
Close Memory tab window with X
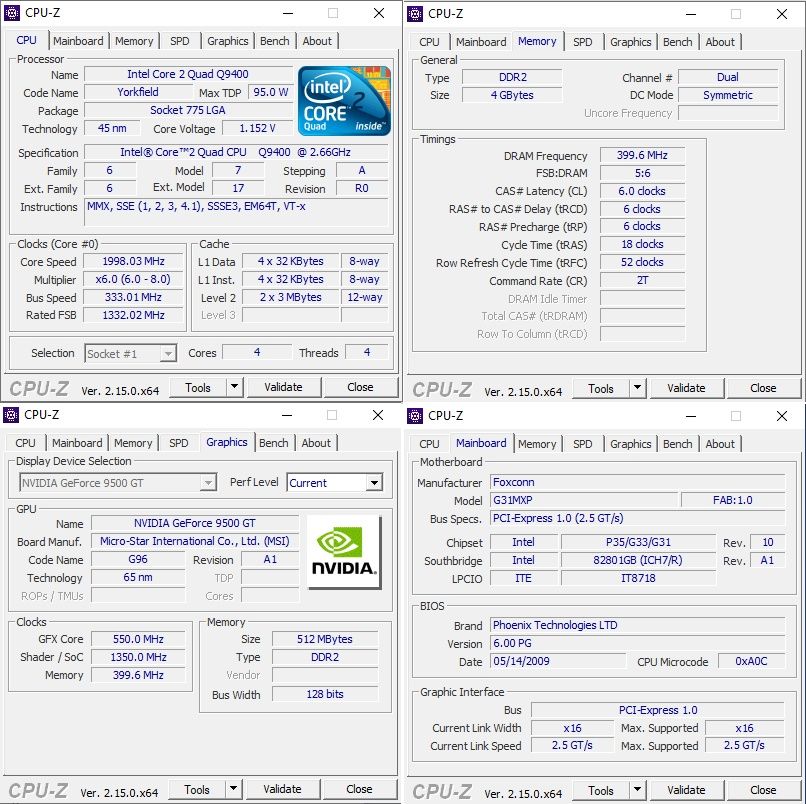pyautogui.click(x=782, y=14)
